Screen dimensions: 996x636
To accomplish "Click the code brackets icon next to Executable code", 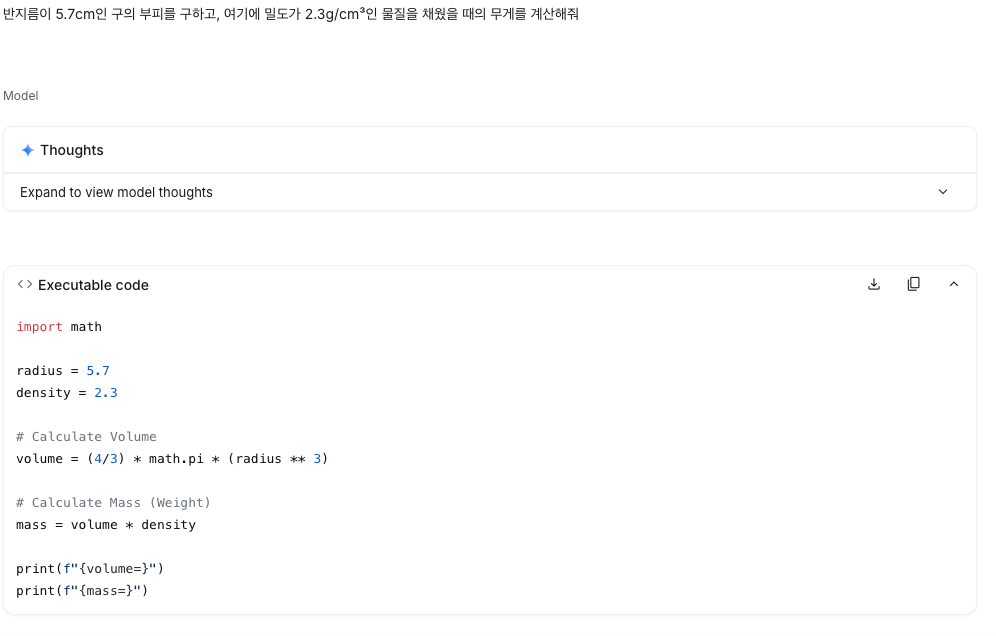I will click(x=24, y=284).
